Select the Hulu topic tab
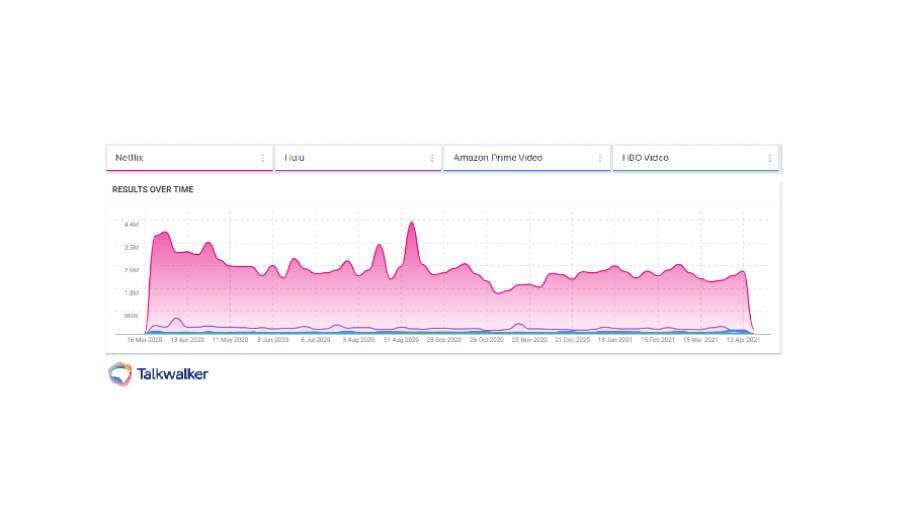This screenshot has height=518, width=920. pyautogui.click(x=358, y=158)
